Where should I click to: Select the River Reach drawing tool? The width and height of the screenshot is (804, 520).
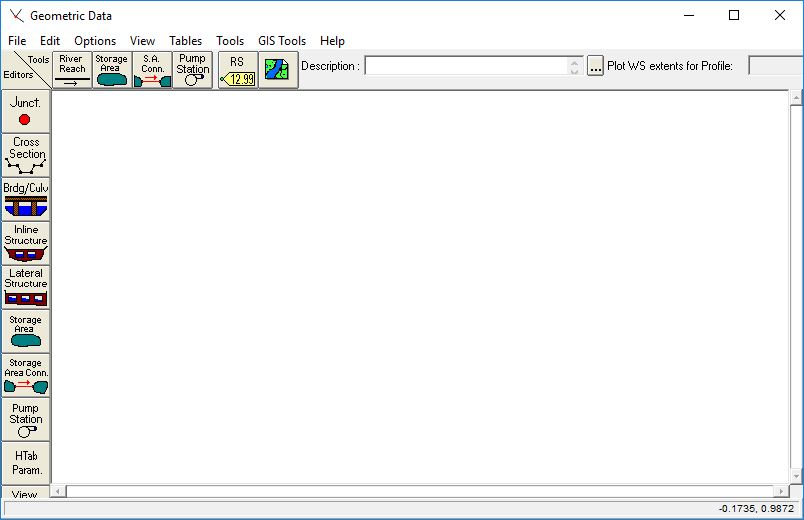(72, 70)
